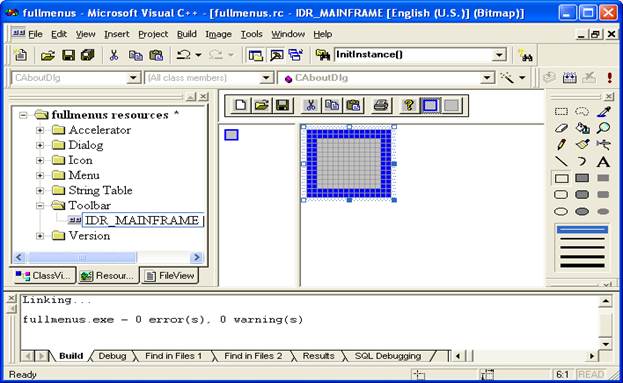The height and width of the screenshot is (383, 623).
Task: Open the All class members dropdown
Action: pos(266,77)
